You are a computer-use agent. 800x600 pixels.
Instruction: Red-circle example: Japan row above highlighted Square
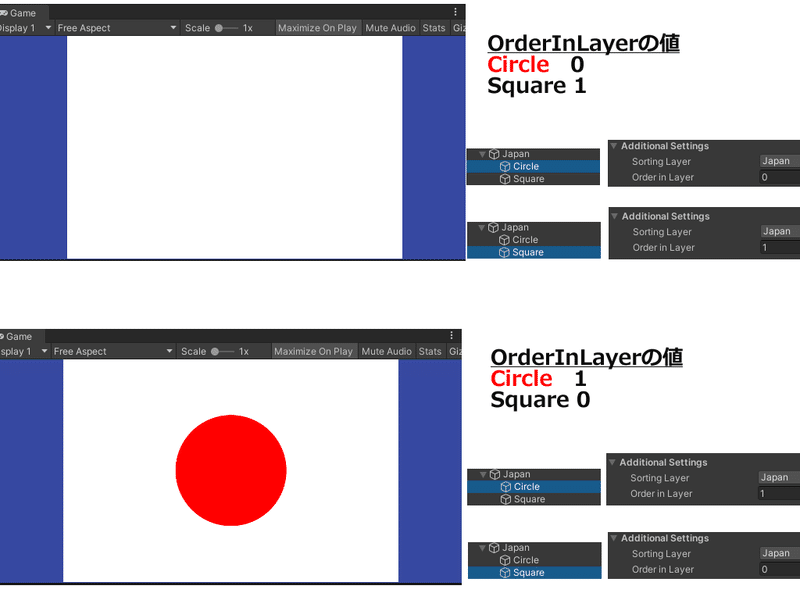[534, 548]
